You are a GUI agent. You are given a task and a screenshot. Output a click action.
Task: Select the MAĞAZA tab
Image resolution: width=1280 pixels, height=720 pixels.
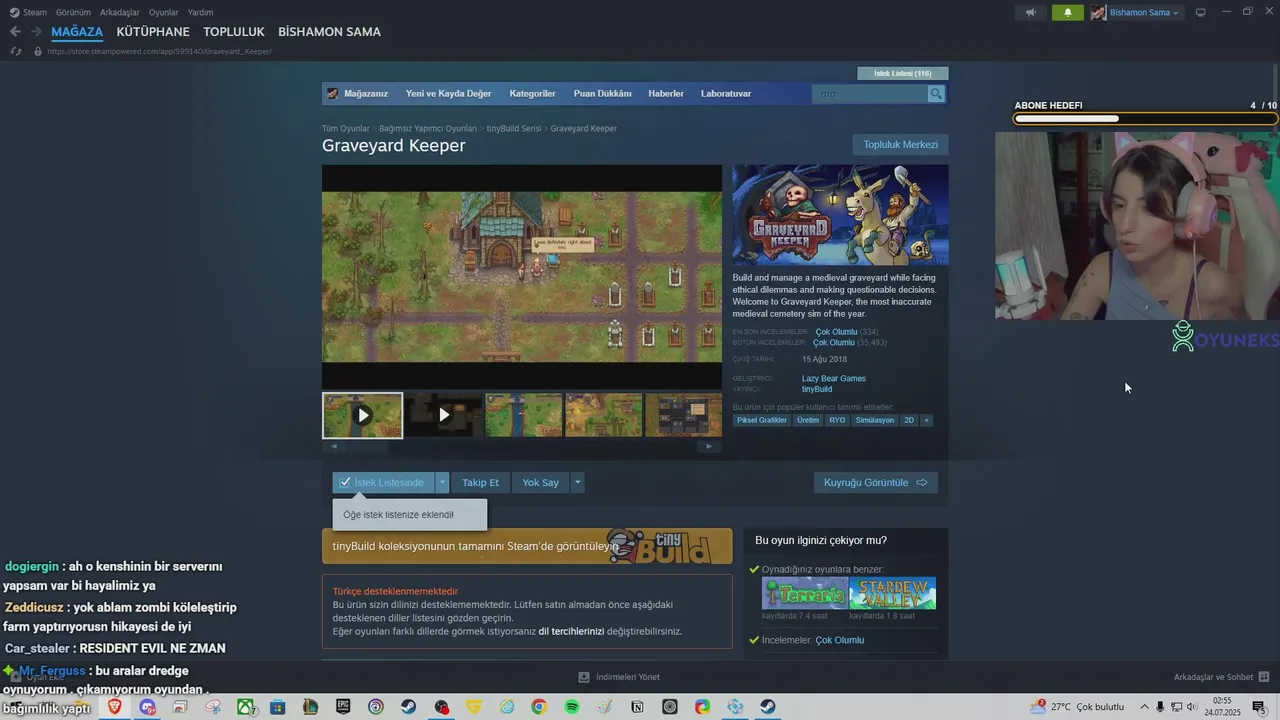pyautogui.click(x=77, y=32)
